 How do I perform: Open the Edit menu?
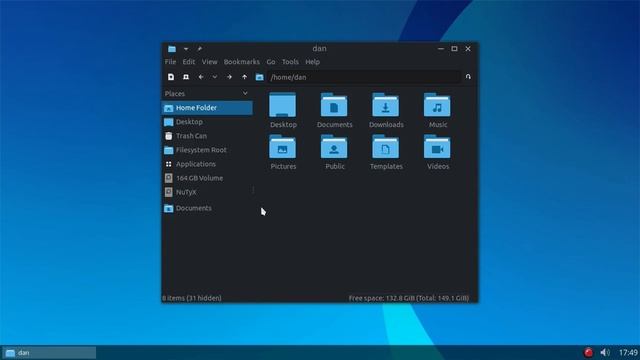[189, 62]
